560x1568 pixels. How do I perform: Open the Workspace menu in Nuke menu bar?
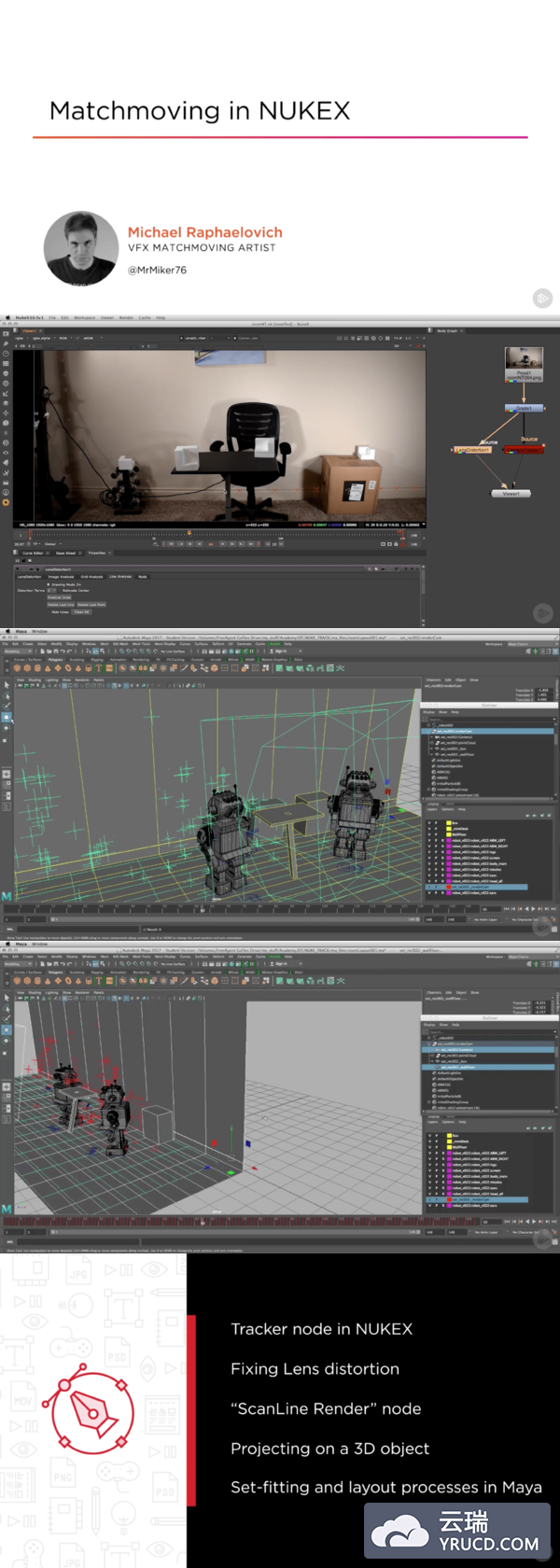click(x=84, y=317)
